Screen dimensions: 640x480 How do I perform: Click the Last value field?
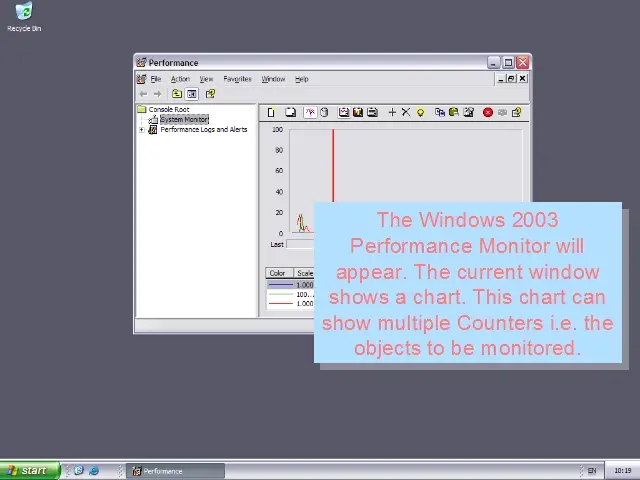300,244
